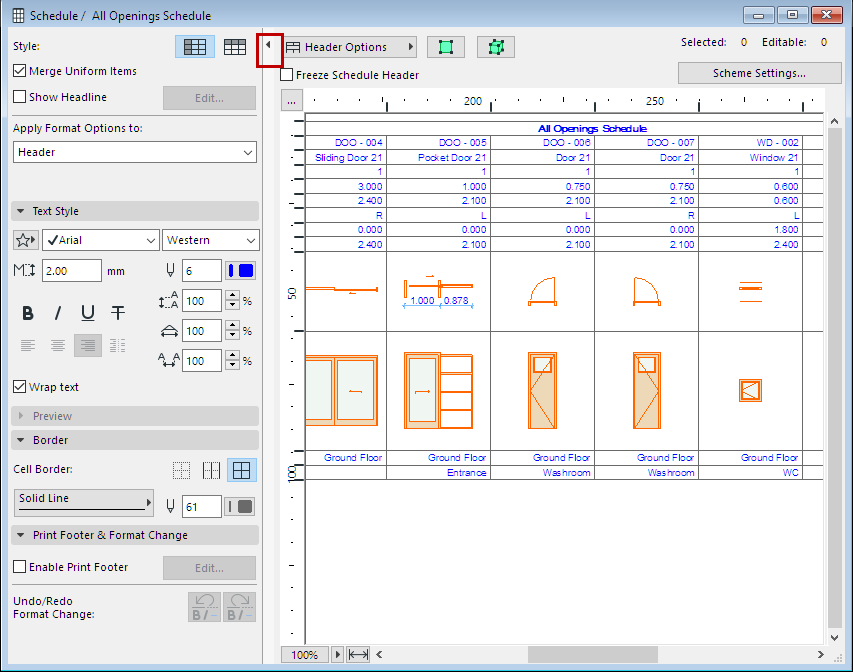This screenshot has height=672, width=853.
Task: Collapse the left panel with arrow button
Action: 268,46
